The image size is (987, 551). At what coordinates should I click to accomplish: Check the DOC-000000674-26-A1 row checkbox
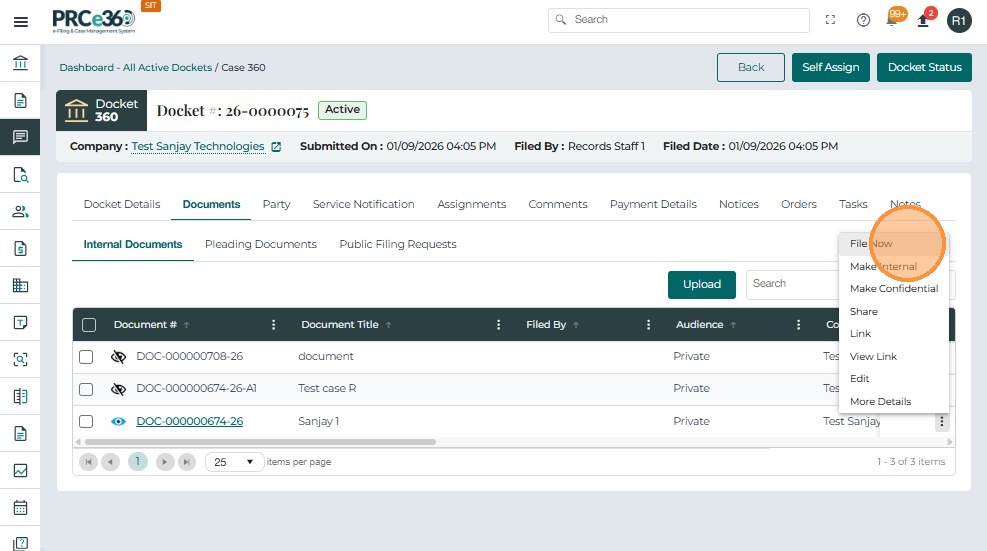86,389
